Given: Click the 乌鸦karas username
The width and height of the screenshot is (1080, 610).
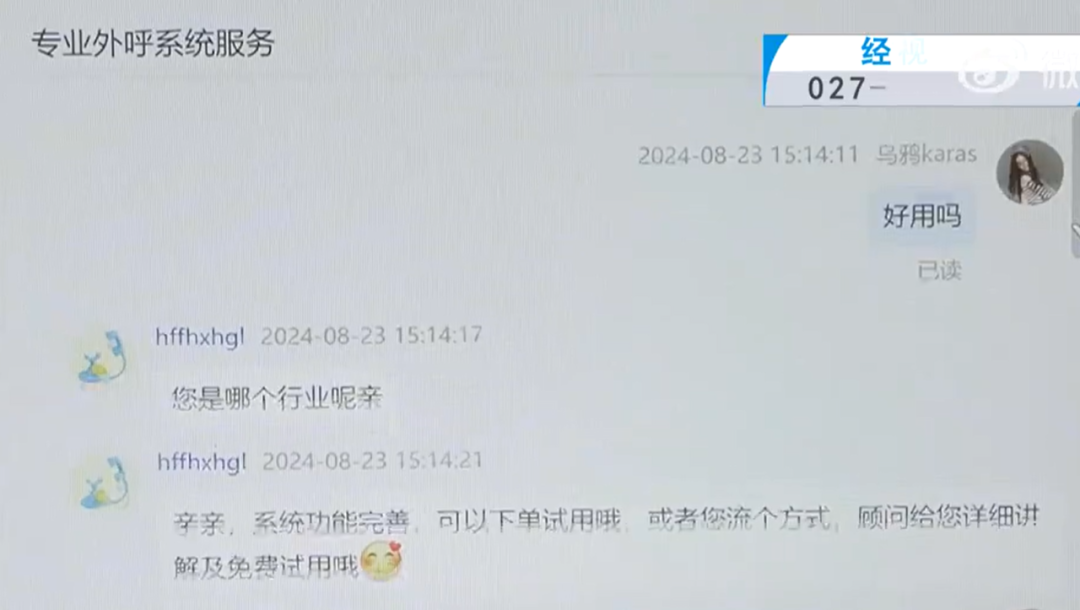Looking at the screenshot, I should 926,154.
